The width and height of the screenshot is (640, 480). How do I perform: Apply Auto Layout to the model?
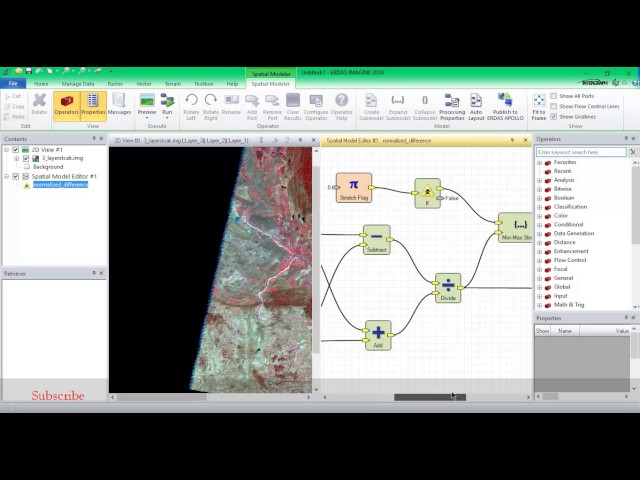[476, 106]
